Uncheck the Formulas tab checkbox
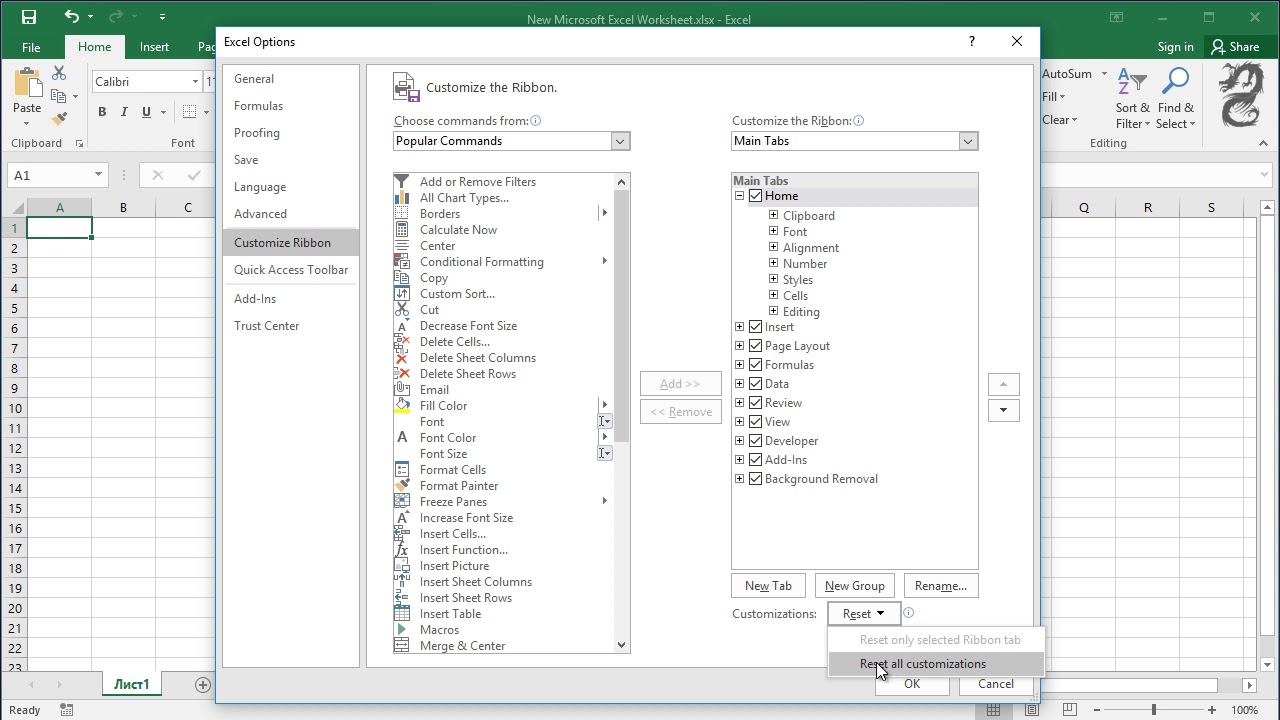 point(755,365)
